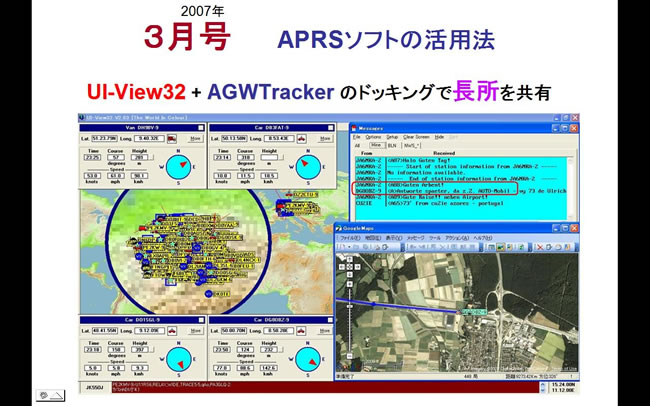Click the car symbol icon in Car DD1SGL-9 panel
The width and height of the screenshot is (650, 406).
pyautogui.click(x=172, y=331)
